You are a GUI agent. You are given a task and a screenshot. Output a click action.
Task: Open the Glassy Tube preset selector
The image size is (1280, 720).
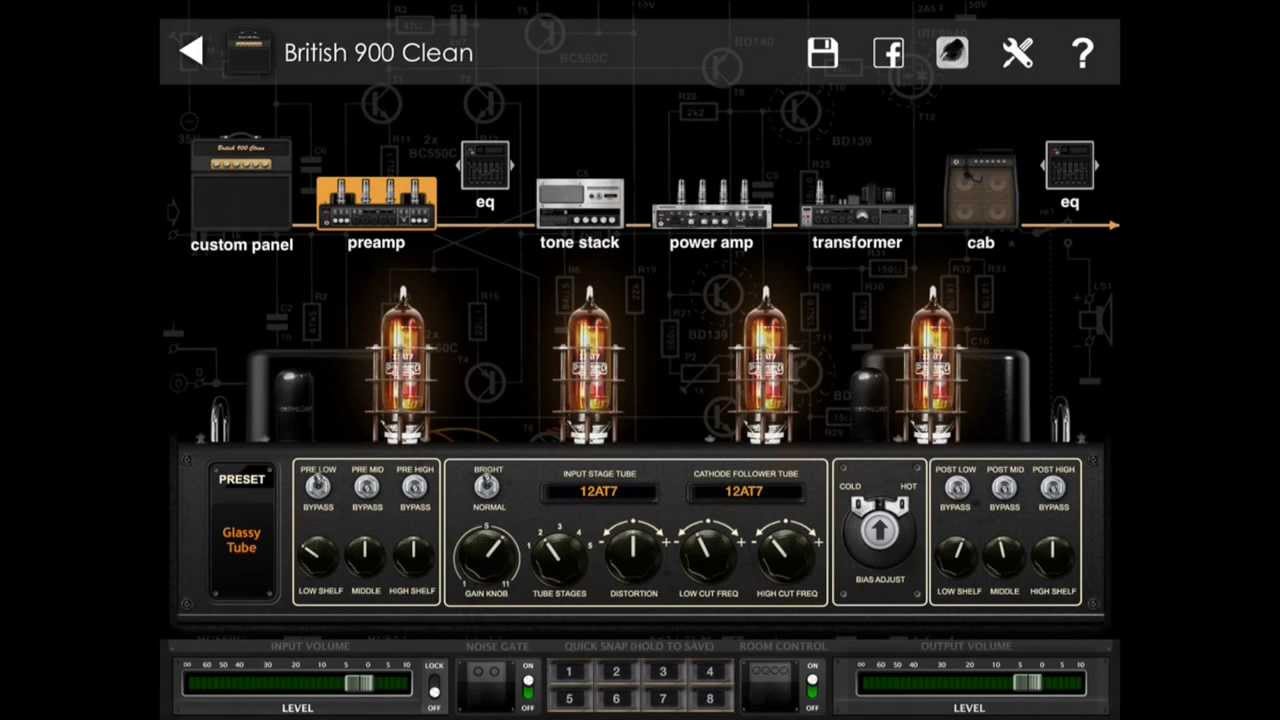[242, 533]
